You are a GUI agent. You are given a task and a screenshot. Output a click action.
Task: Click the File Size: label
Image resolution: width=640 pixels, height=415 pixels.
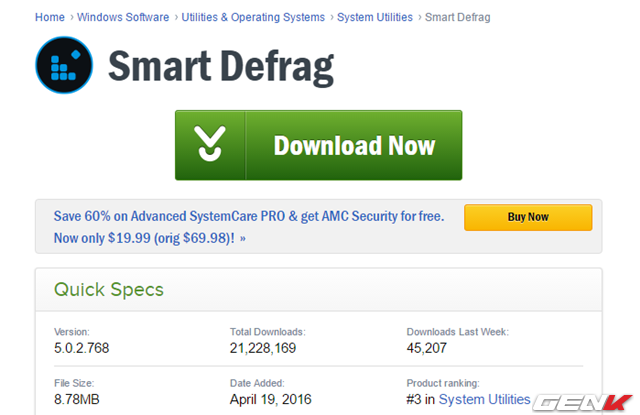pos(74,383)
